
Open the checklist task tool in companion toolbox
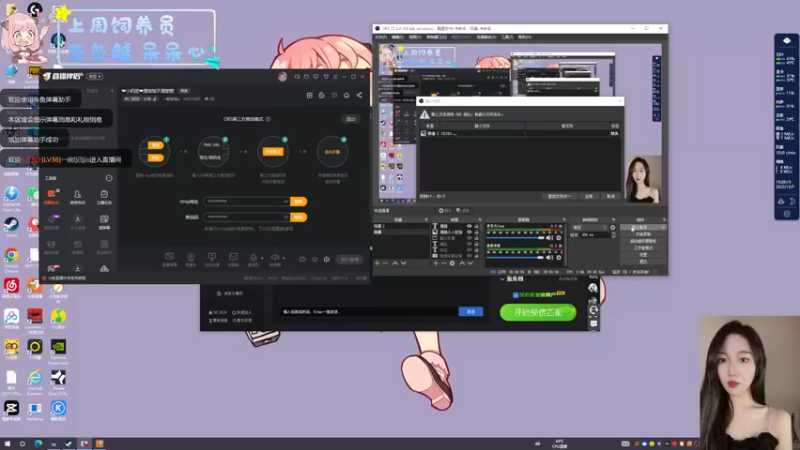[104, 196]
